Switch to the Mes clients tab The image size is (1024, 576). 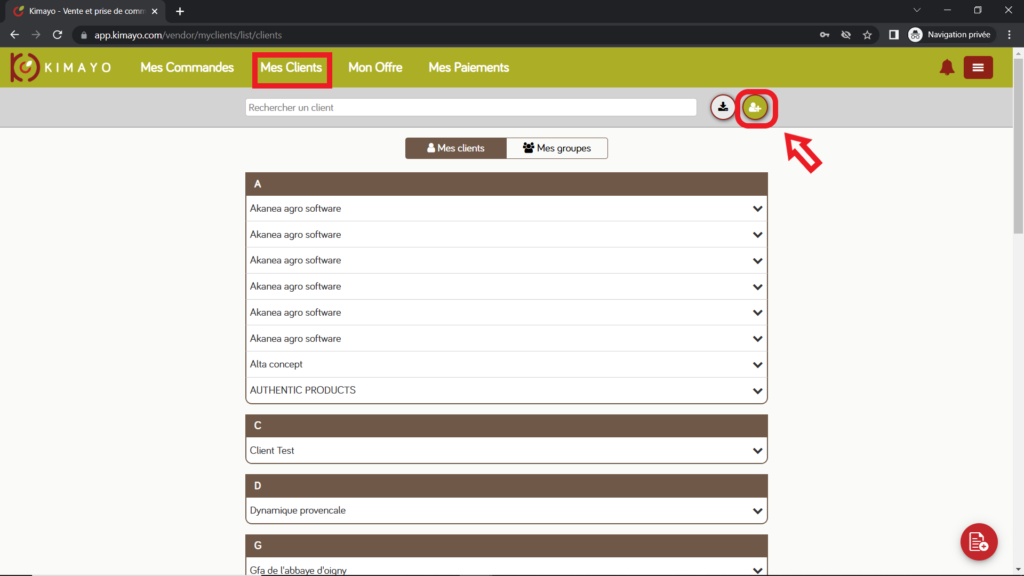(x=456, y=148)
